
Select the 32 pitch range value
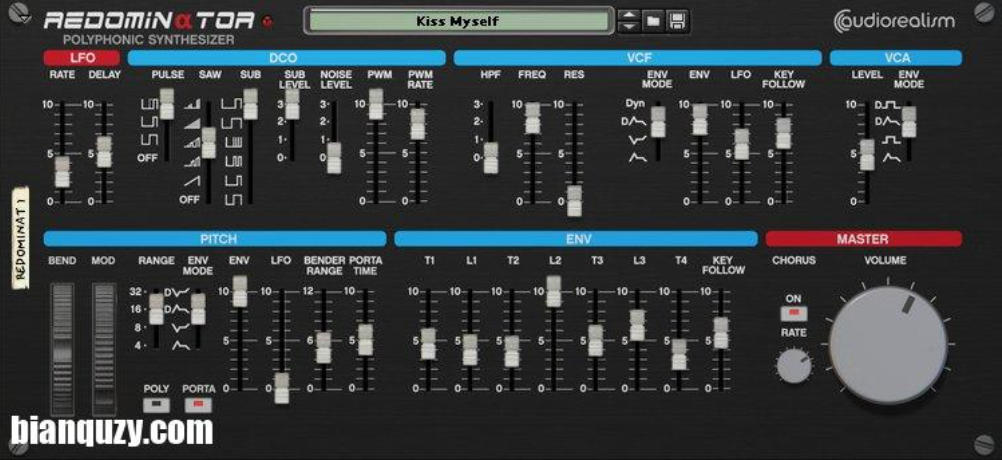(135, 291)
